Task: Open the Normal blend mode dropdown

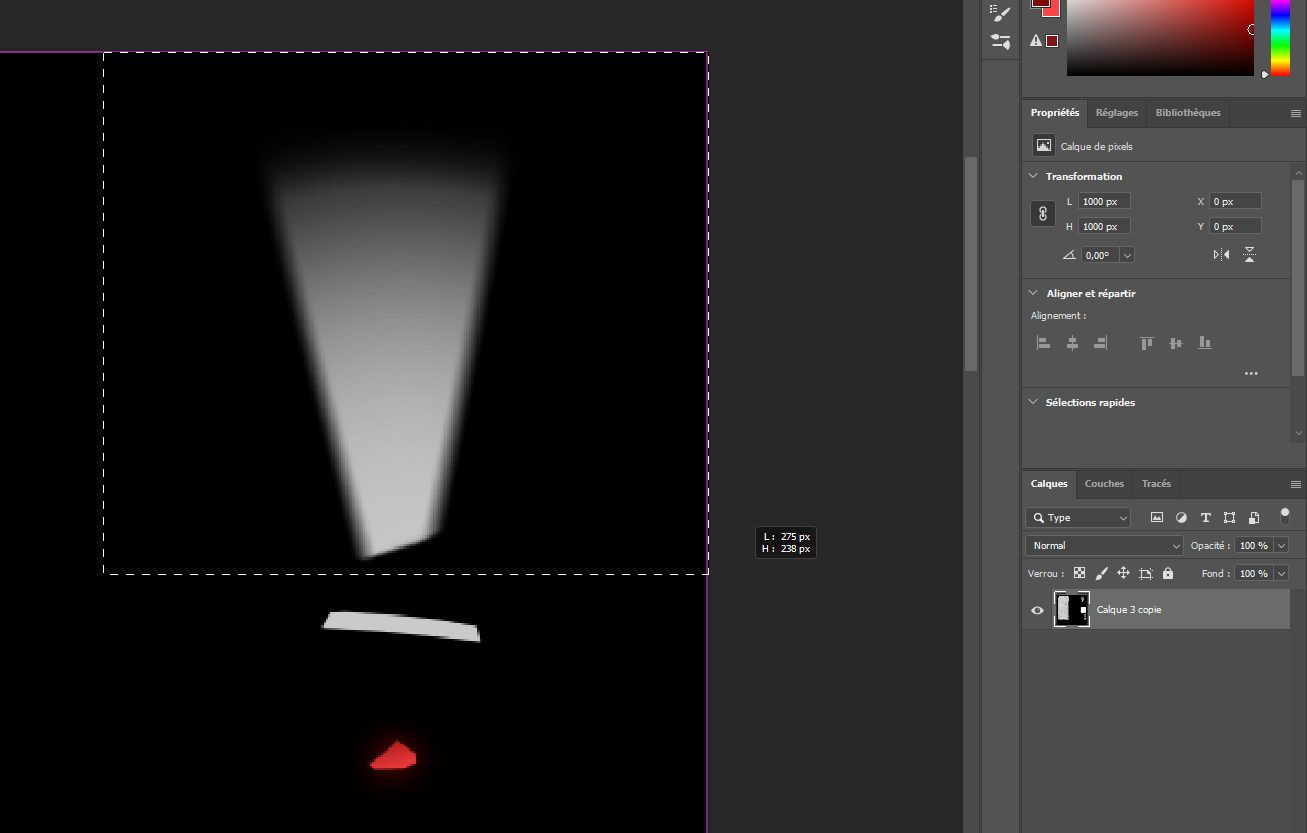Action: click(1104, 546)
